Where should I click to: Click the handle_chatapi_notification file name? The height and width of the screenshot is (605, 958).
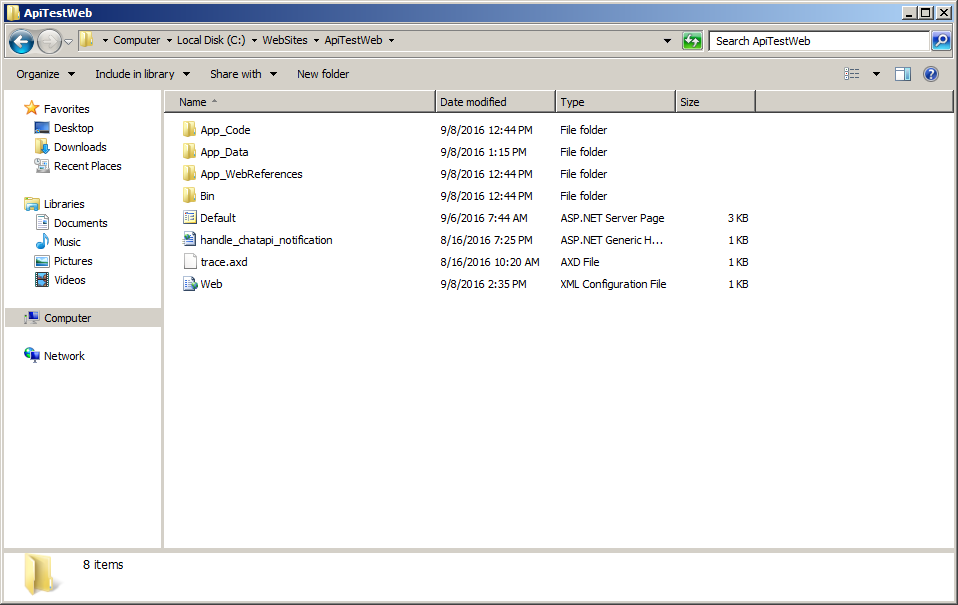(x=266, y=240)
